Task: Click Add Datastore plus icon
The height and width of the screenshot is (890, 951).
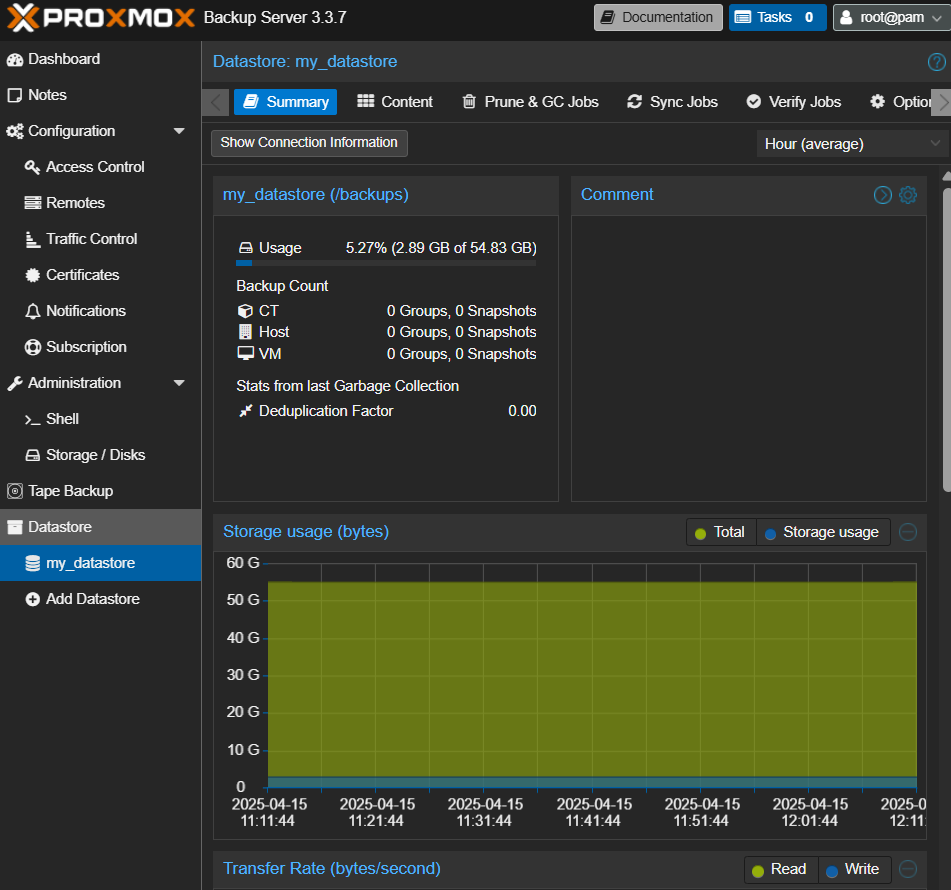Action: click(x=32, y=599)
